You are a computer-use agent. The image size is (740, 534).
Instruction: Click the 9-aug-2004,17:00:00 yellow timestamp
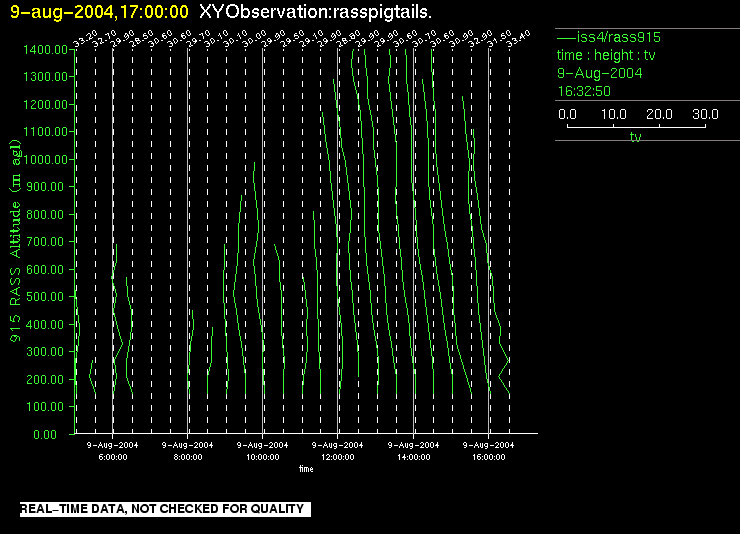(x=99, y=12)
